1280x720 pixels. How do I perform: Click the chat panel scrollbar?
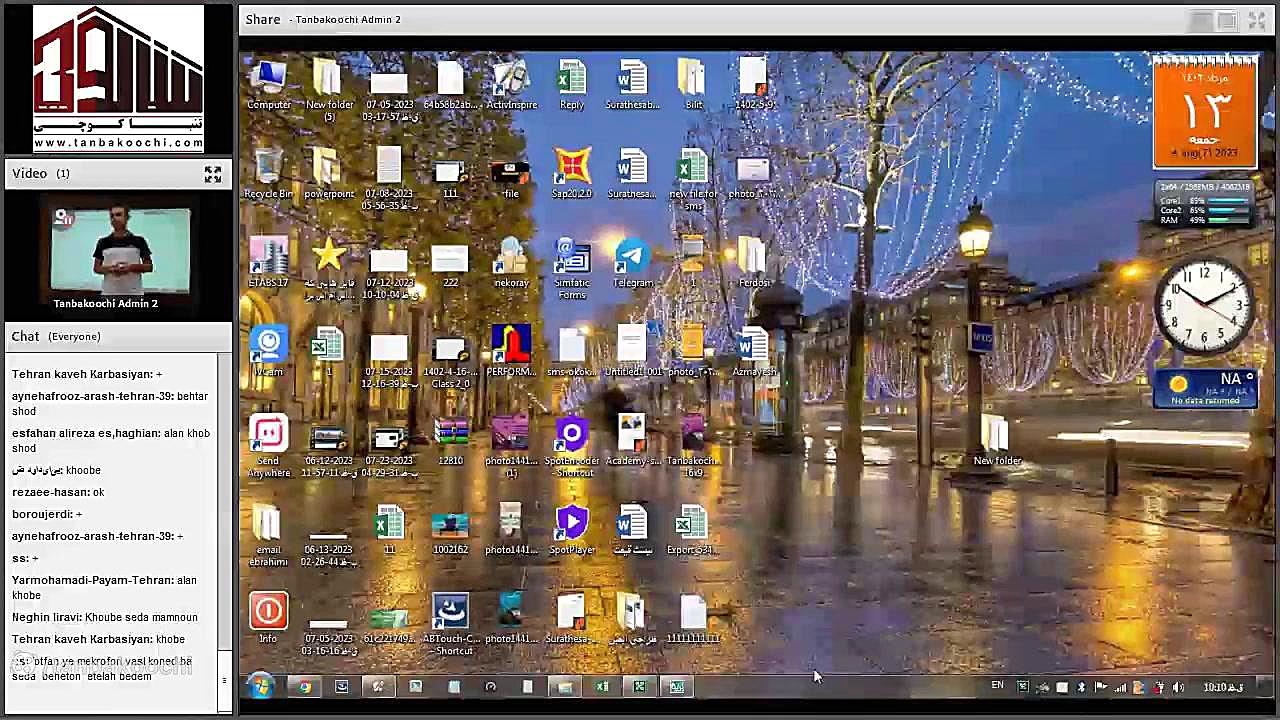point(224,531)
